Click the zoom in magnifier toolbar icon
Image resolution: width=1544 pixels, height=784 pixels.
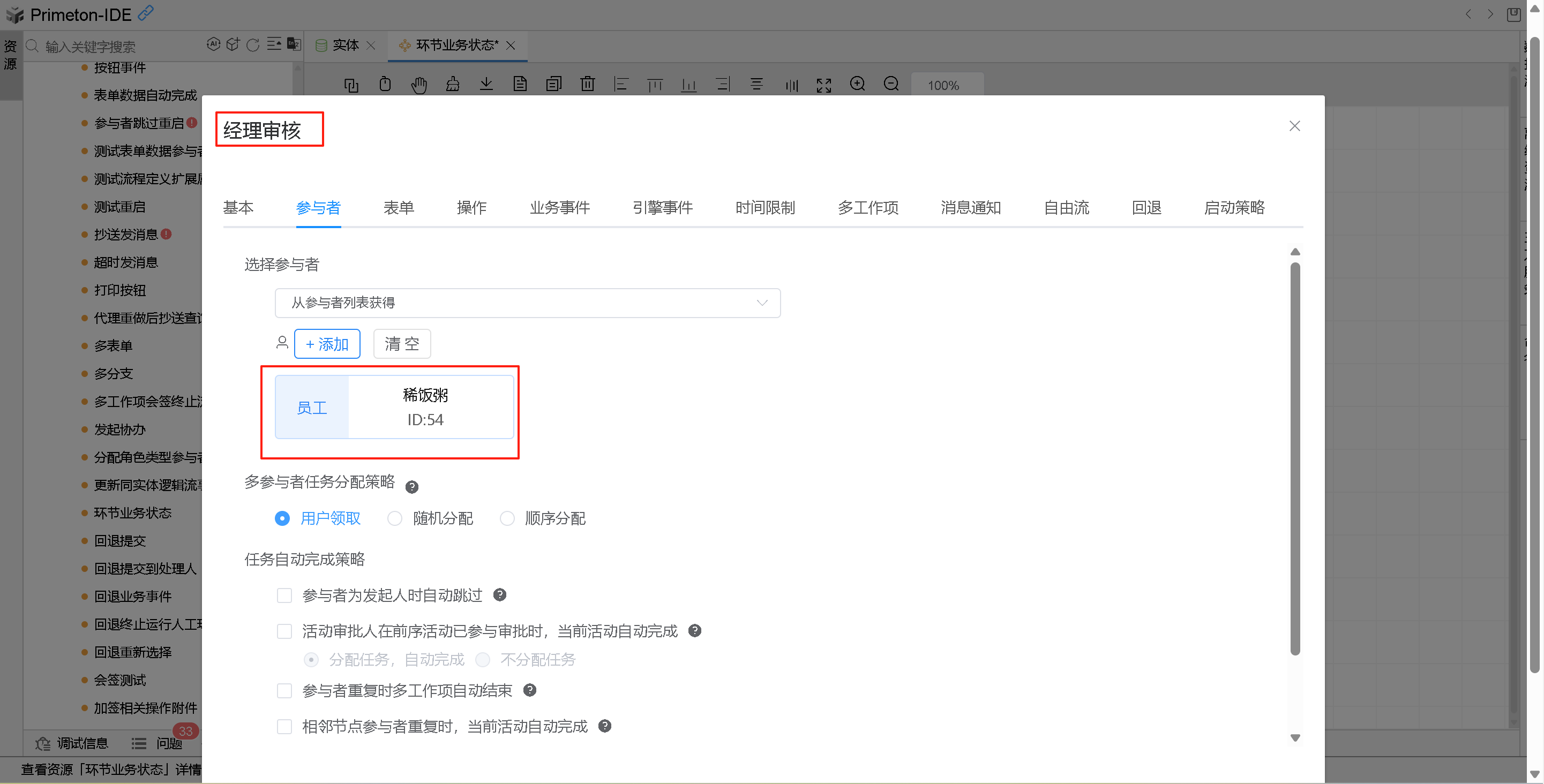point(857,85)
